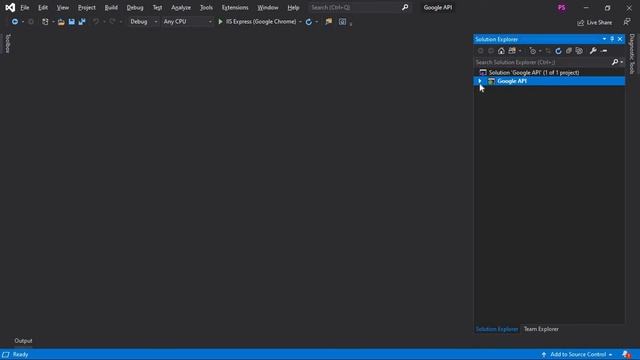
Task: Switch views icon in Solution Explorer
Action: coord(512,51)
